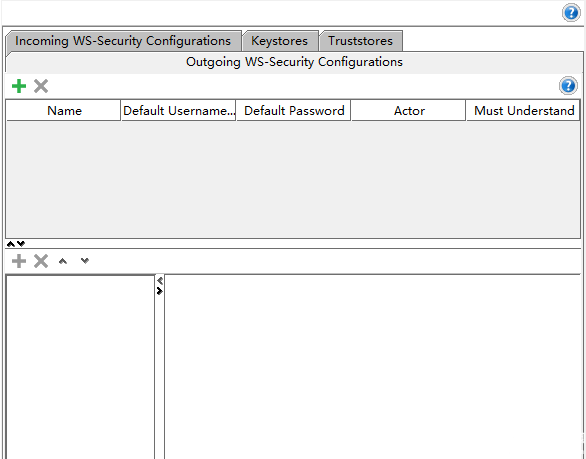Viewport: 586px width, 459px height.
Task: Expand the top pane using the divider down arrow
Action: tap(21, 244)
